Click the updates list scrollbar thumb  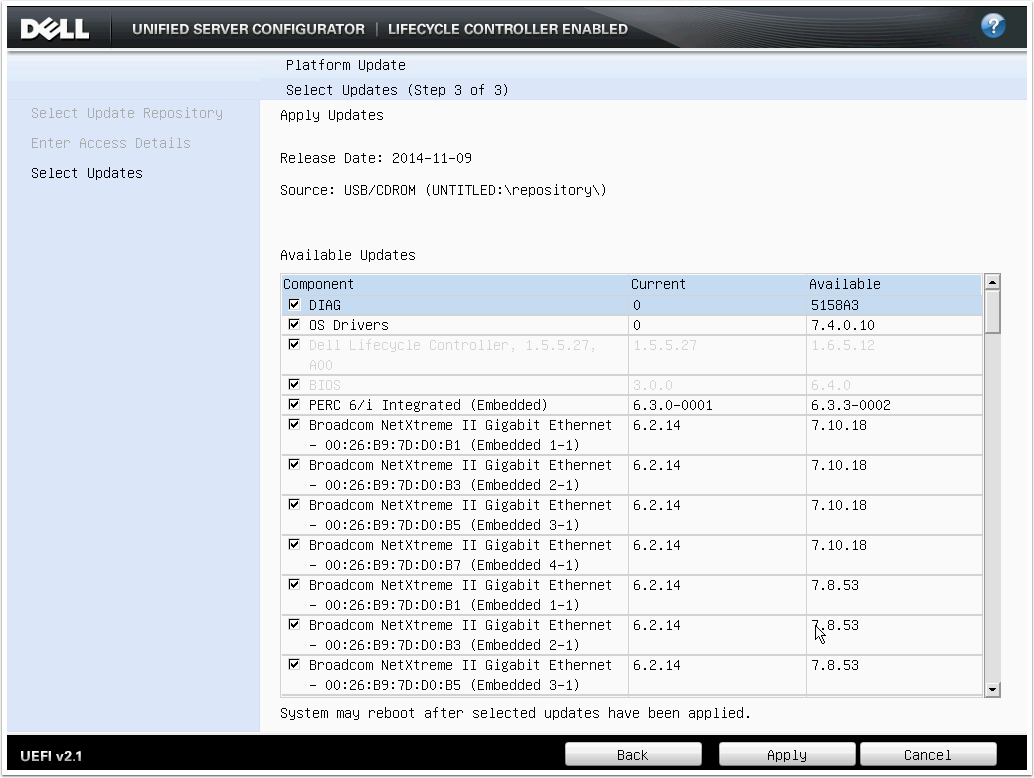(992, 312)
